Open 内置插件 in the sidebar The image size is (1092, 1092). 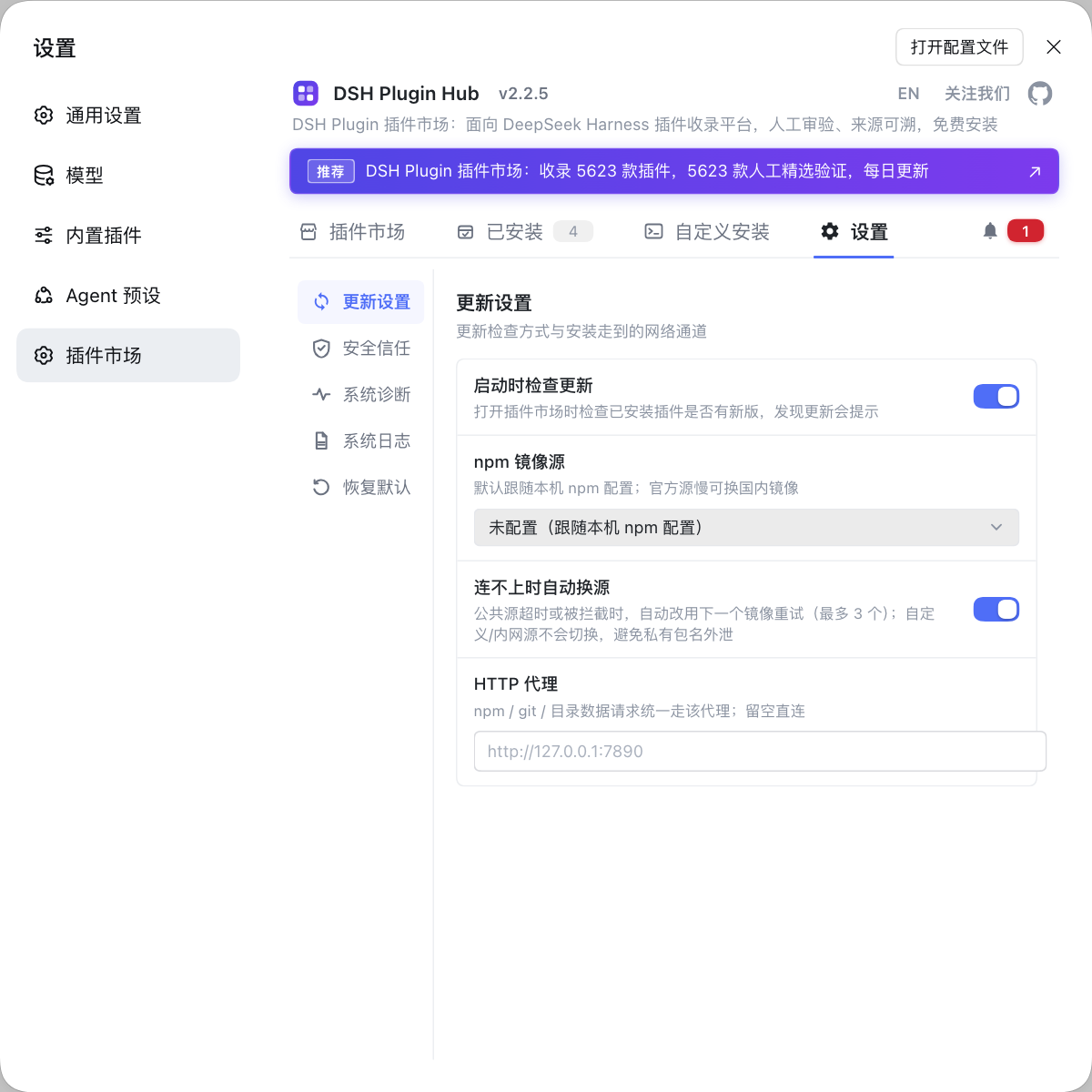pos(128,235)
